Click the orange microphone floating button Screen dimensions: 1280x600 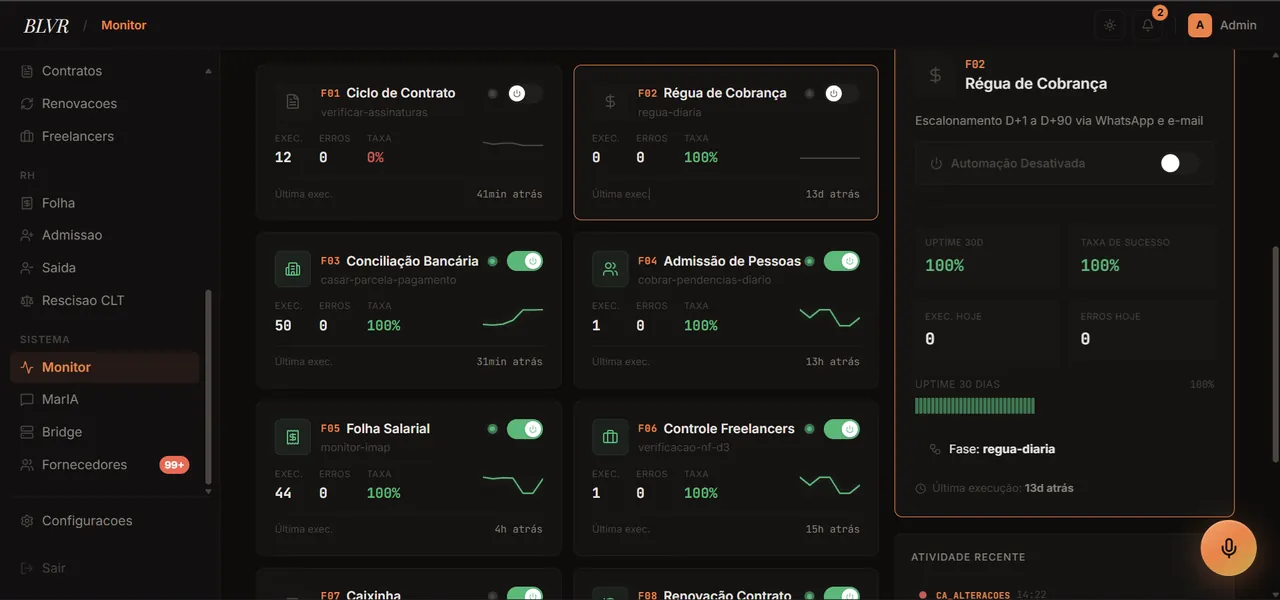(x=1229, y=548)
